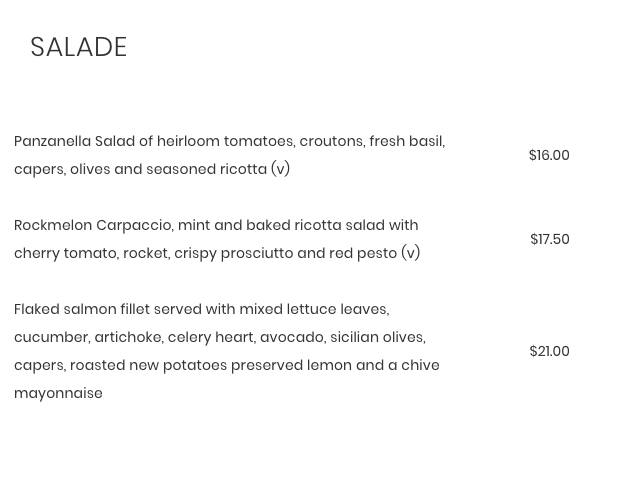Click the text "capers, olives and seasoned ricotta"

[140, 169]
